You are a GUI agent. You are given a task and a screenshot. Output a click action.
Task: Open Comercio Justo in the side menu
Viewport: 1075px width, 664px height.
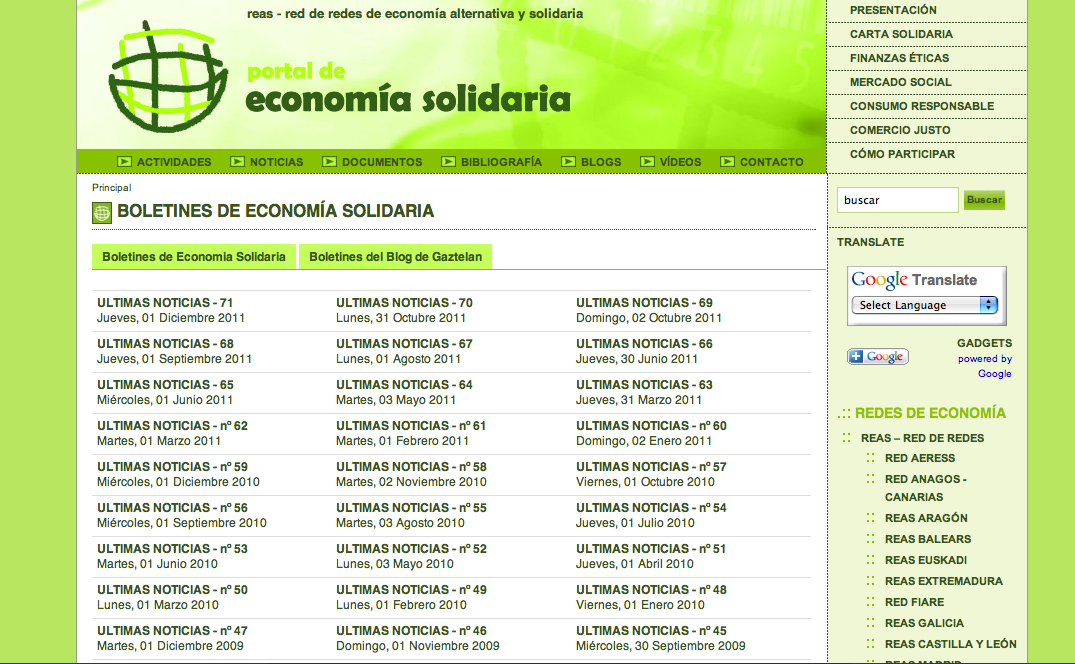coord(900,130)
